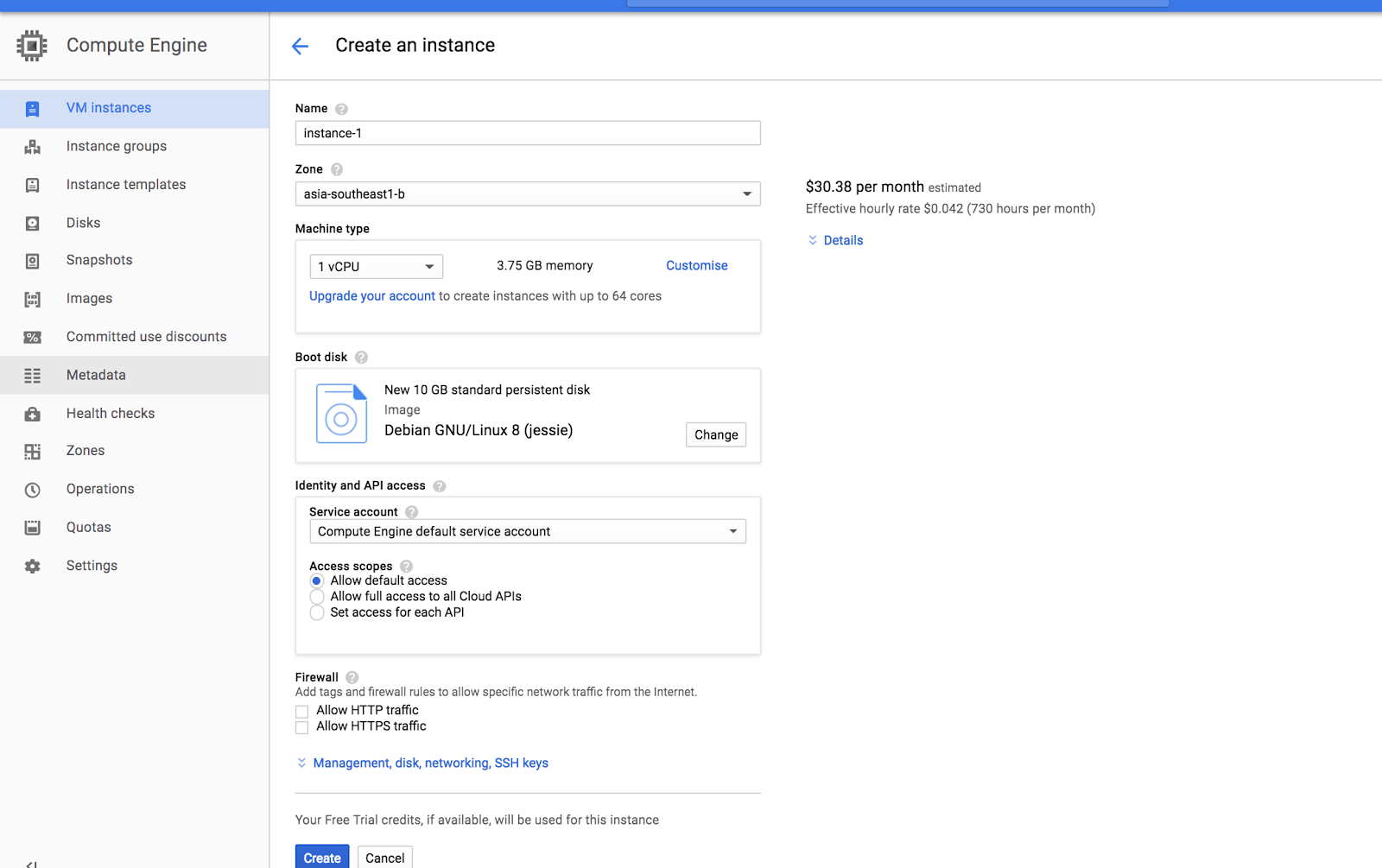Screen dimensions: 1382x868
Task: Go back using the blue arrow
Action: coord(300,46)
